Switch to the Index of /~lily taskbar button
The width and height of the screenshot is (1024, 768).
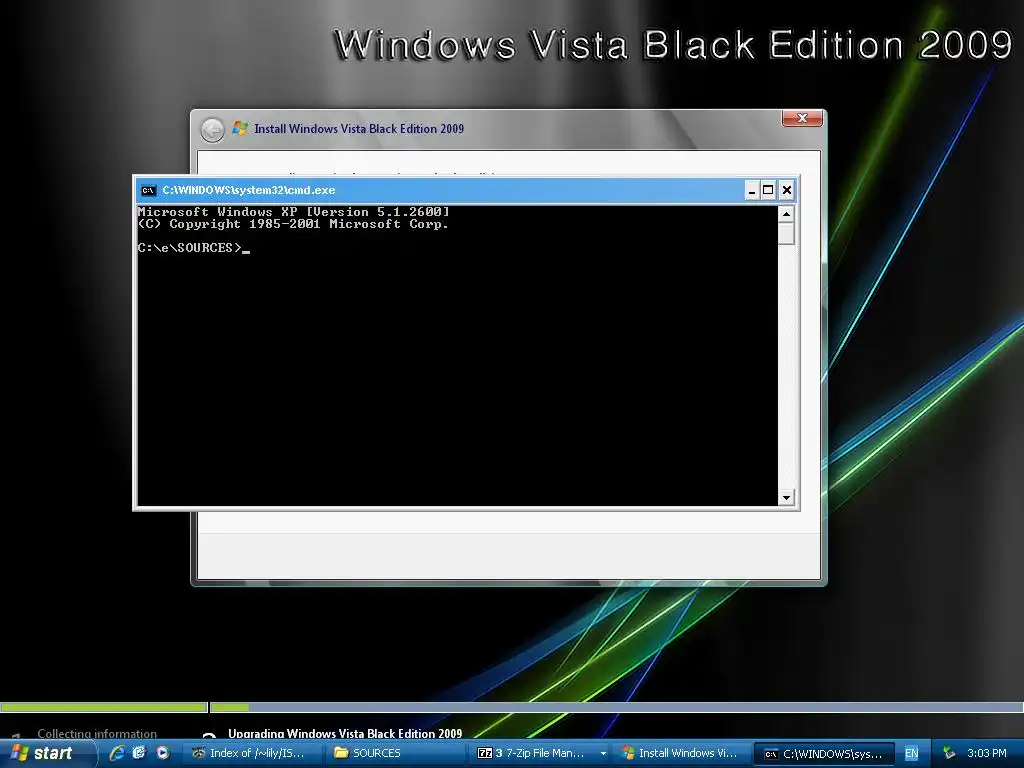click(252, 753)
